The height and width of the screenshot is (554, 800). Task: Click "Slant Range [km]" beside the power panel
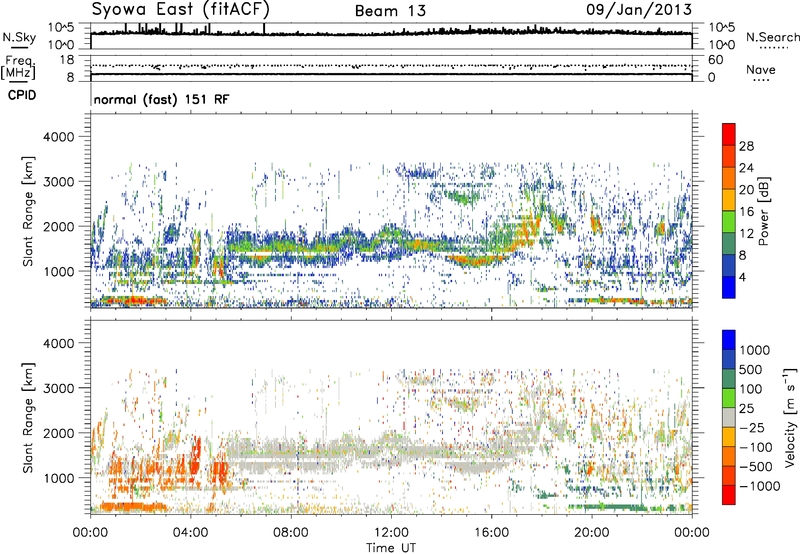point(28,212)
